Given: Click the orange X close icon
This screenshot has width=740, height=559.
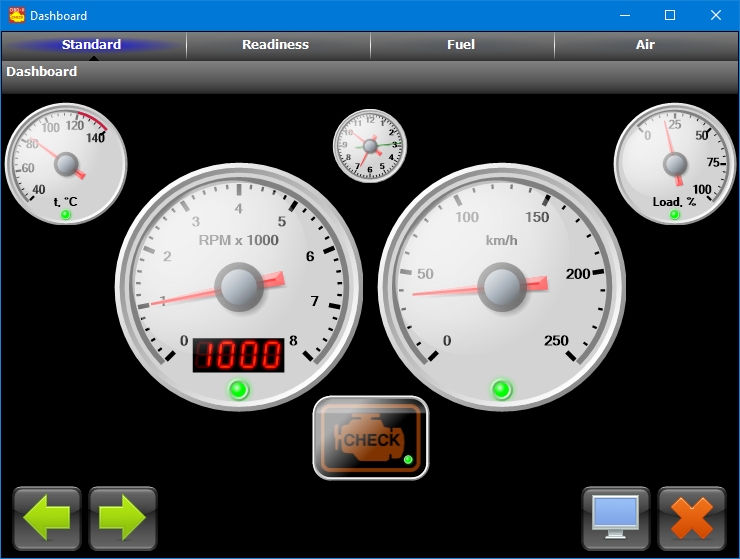Looking at the screenshot, I should 692,518.
